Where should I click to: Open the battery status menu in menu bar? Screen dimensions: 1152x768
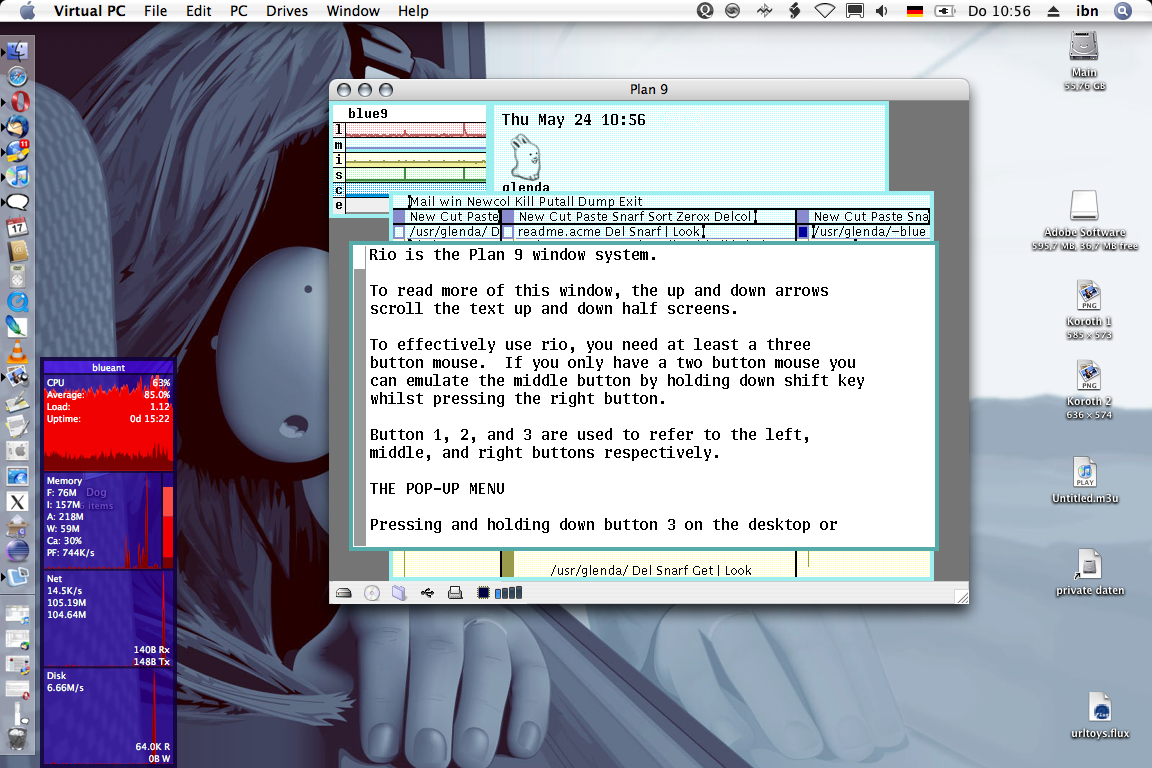point(944,11)
